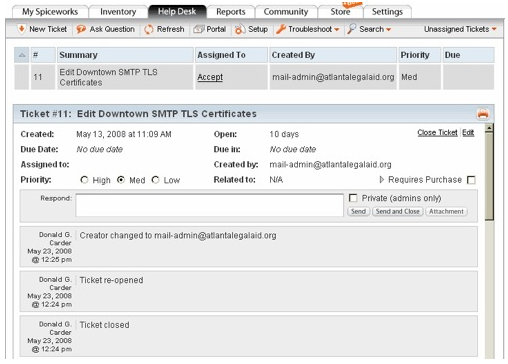Click the '10 days' open duration value
Viewport: 508px width, 364px height.
pos(284,134)
